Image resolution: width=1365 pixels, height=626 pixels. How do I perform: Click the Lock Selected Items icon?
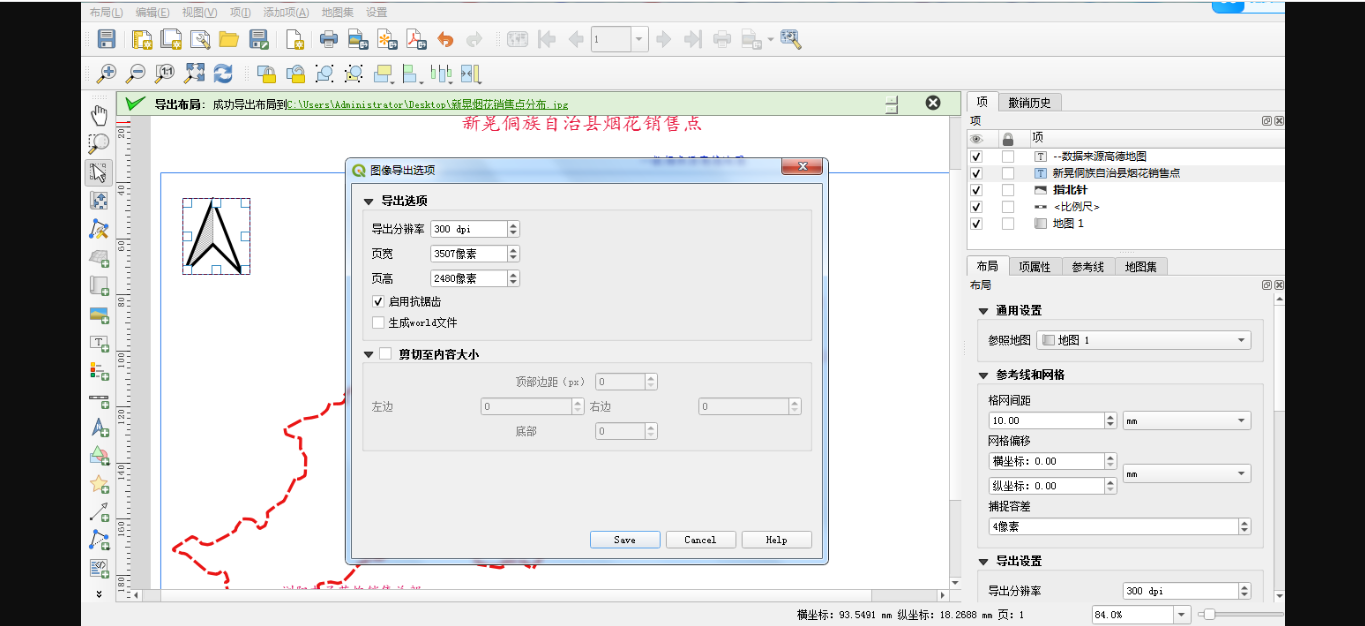(266, 73)
